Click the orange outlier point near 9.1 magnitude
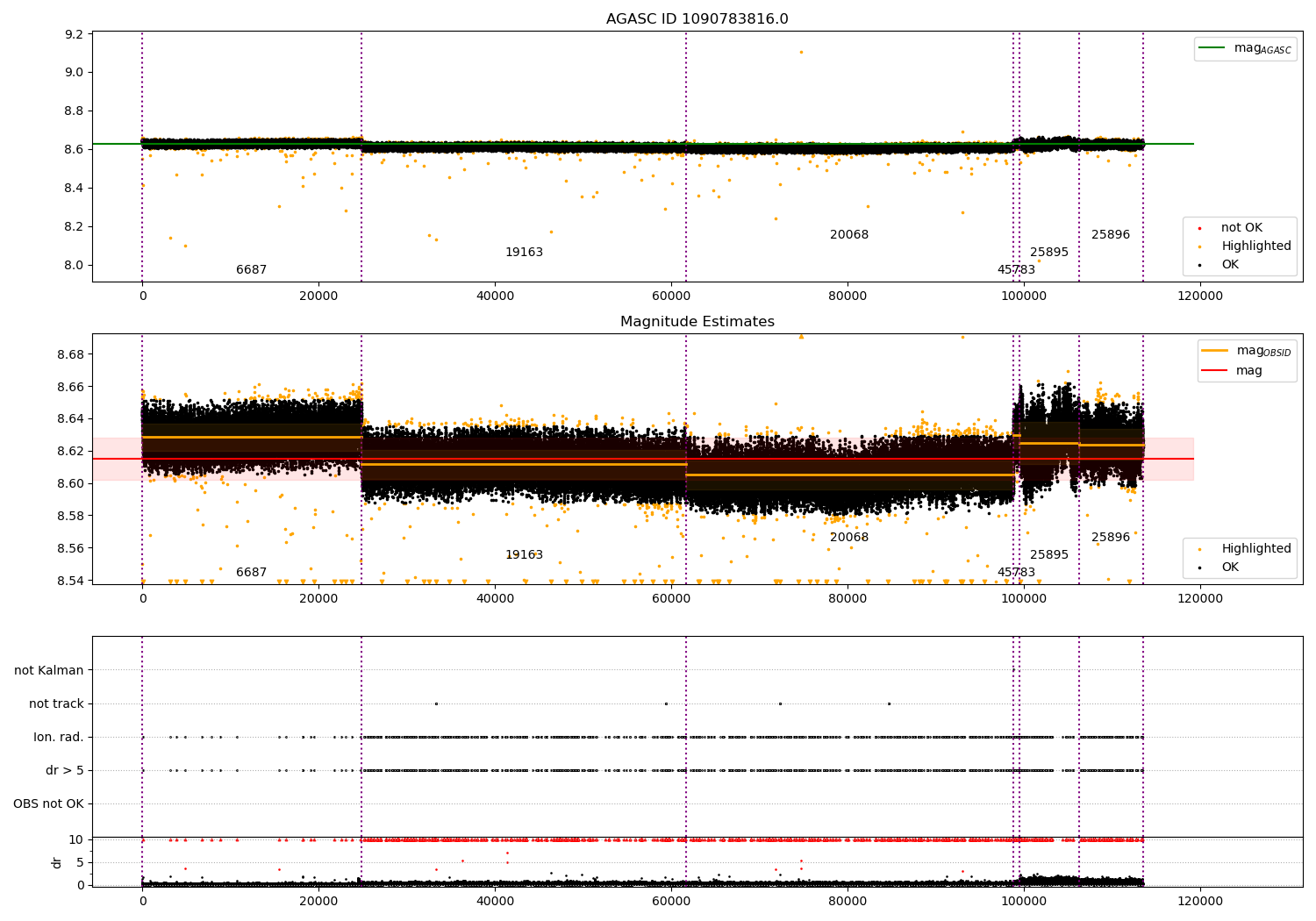The width and height of the screenshot is (1316, 921). pos(801,52)
